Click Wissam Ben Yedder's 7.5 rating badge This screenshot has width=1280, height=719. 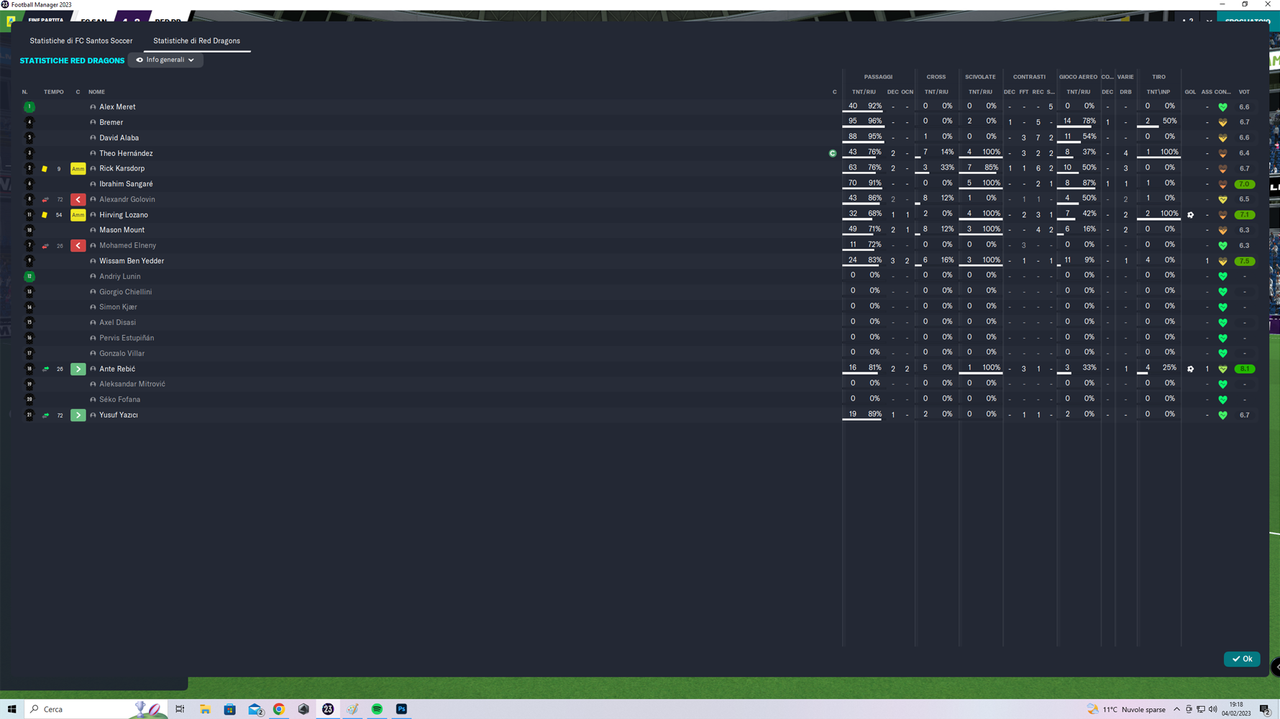(x=1244, y=261)
